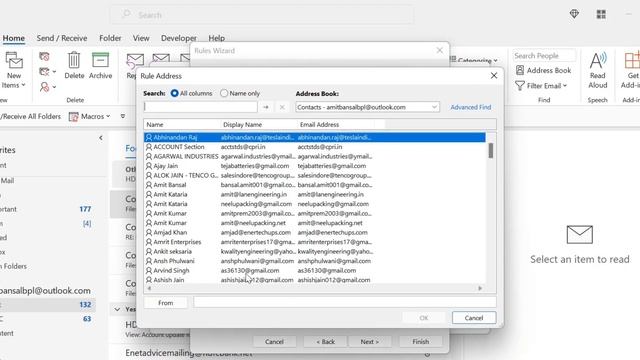
Task: Open Address Book from ribbon
Action: pos(543,70)
